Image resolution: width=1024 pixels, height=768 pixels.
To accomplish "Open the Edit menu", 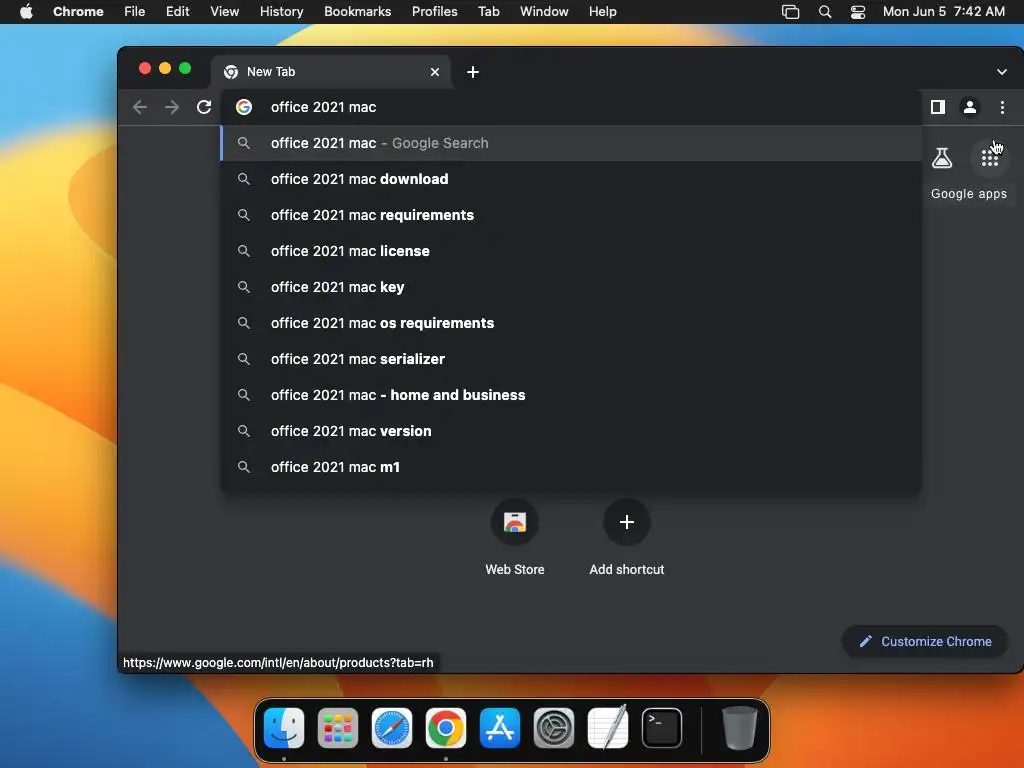I will pos(178,12).
